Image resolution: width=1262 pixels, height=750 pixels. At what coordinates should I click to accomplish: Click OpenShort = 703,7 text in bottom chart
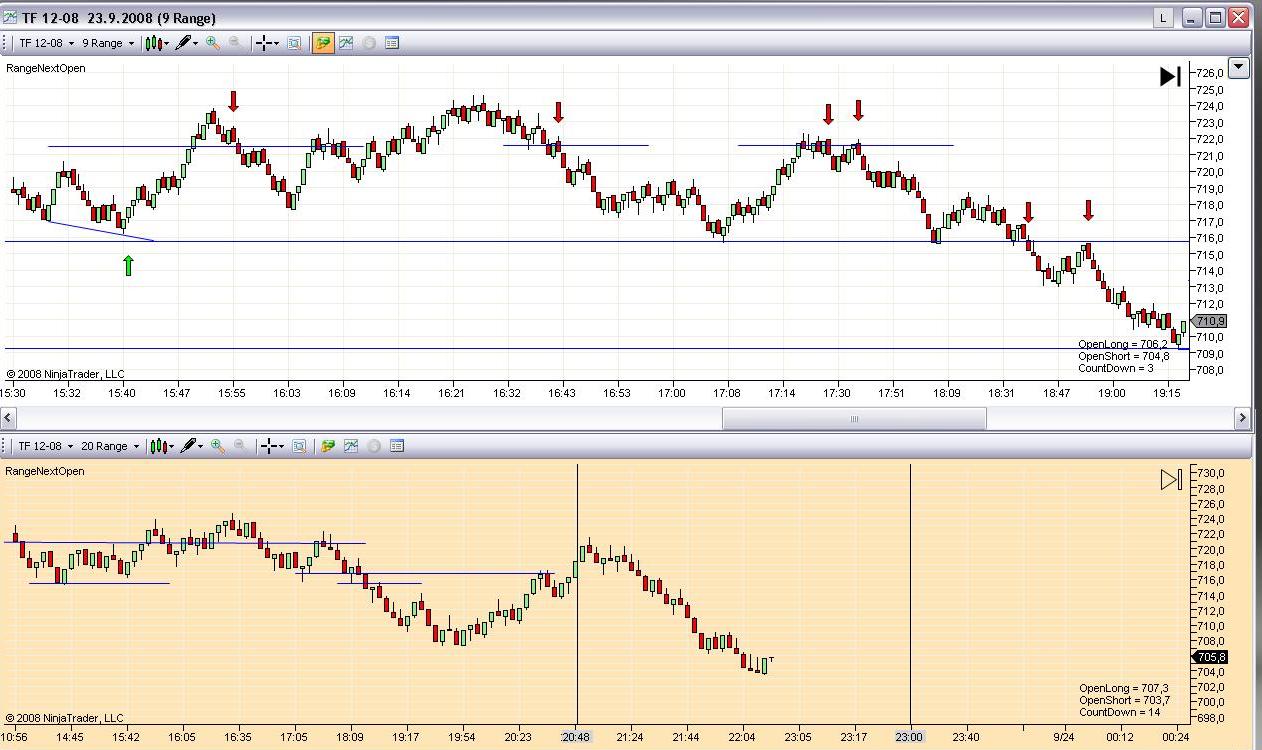point(1125,700)
